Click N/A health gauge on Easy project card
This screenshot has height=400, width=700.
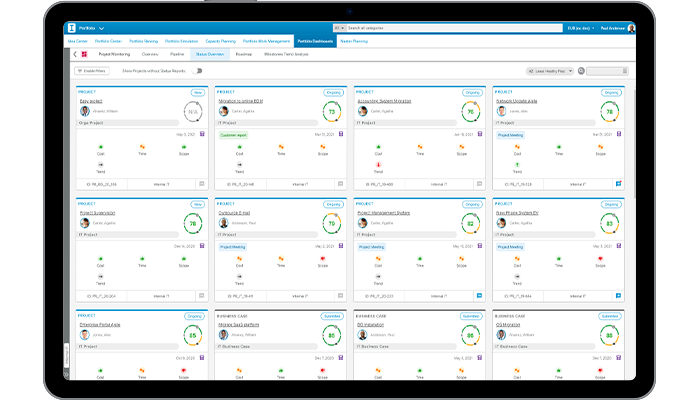pyautogui.click(x=193, y=112)
